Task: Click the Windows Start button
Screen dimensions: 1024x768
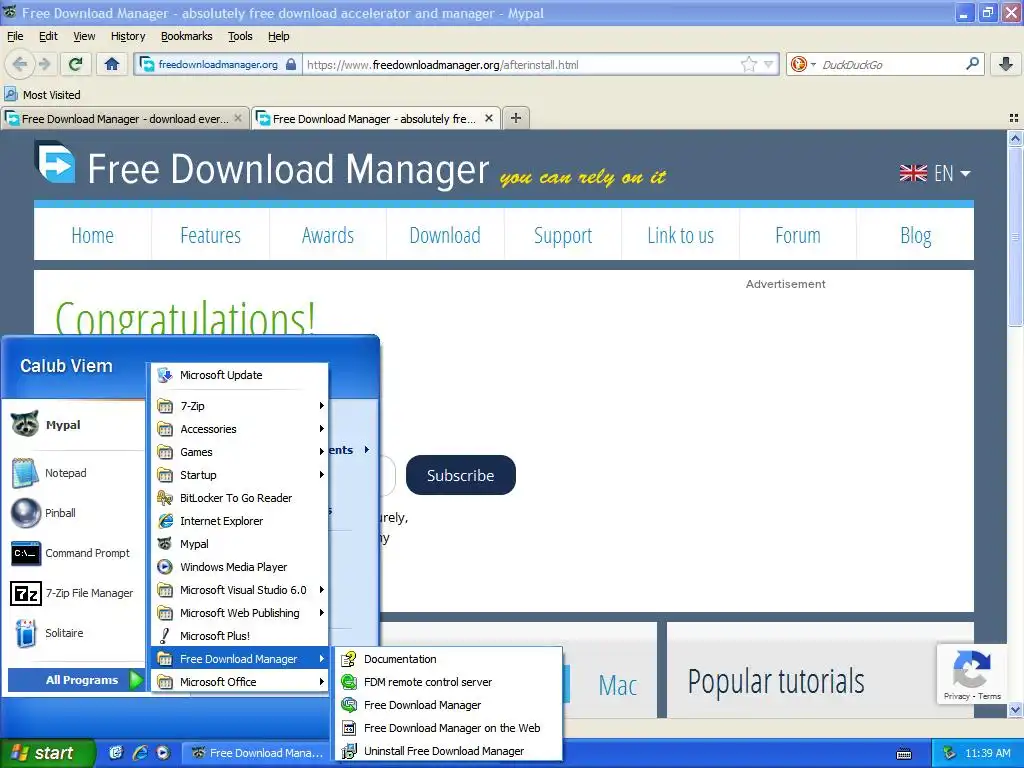Action: pos(47,753)
